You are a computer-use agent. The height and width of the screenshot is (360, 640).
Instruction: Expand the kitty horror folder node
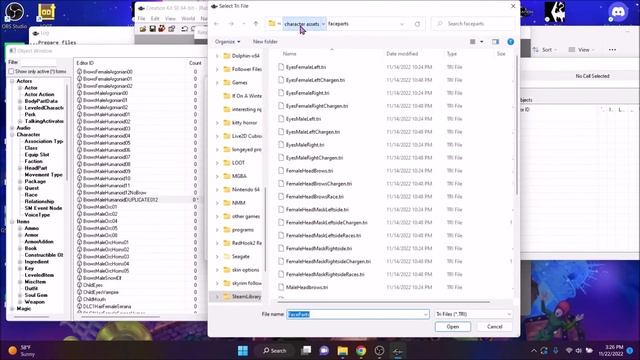pyautogui.click(x=217, y=123)
